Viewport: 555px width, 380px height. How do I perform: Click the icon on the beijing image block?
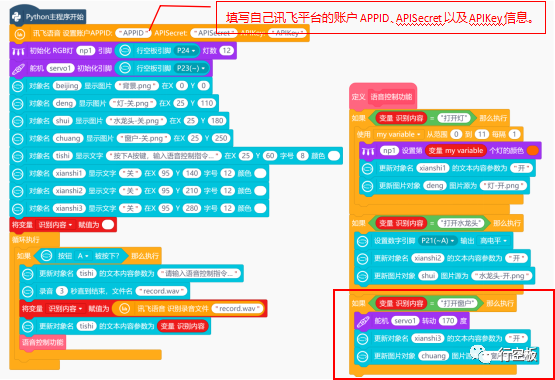click(x=18, y=86)
